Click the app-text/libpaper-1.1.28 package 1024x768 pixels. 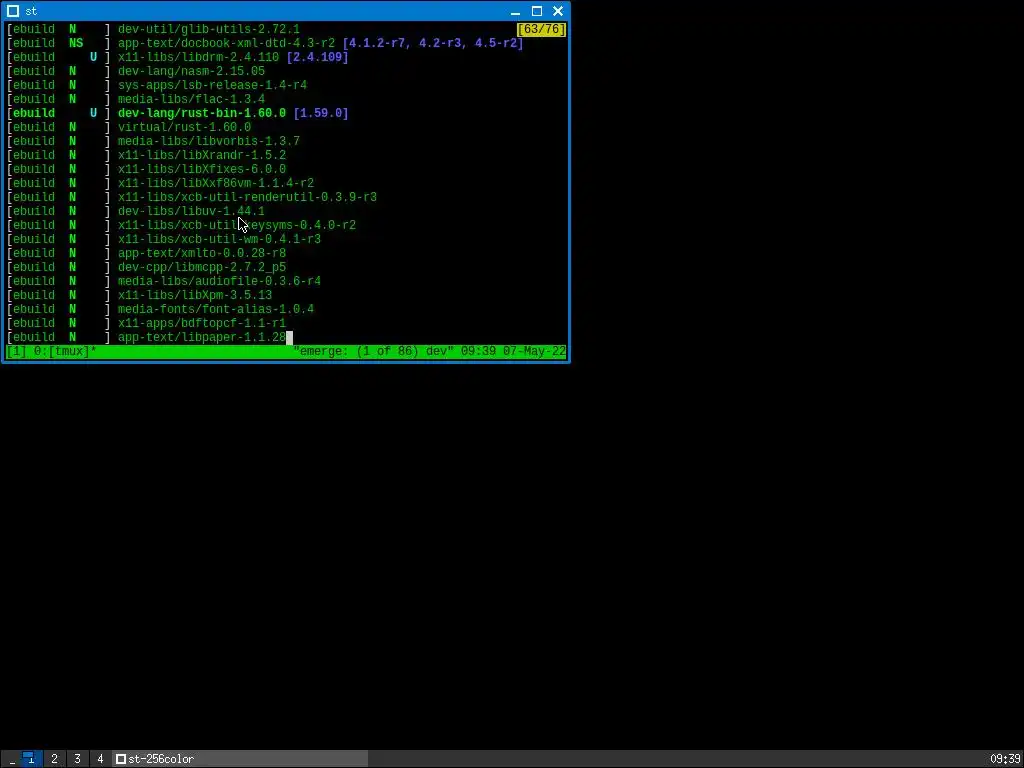coord(202,338)
